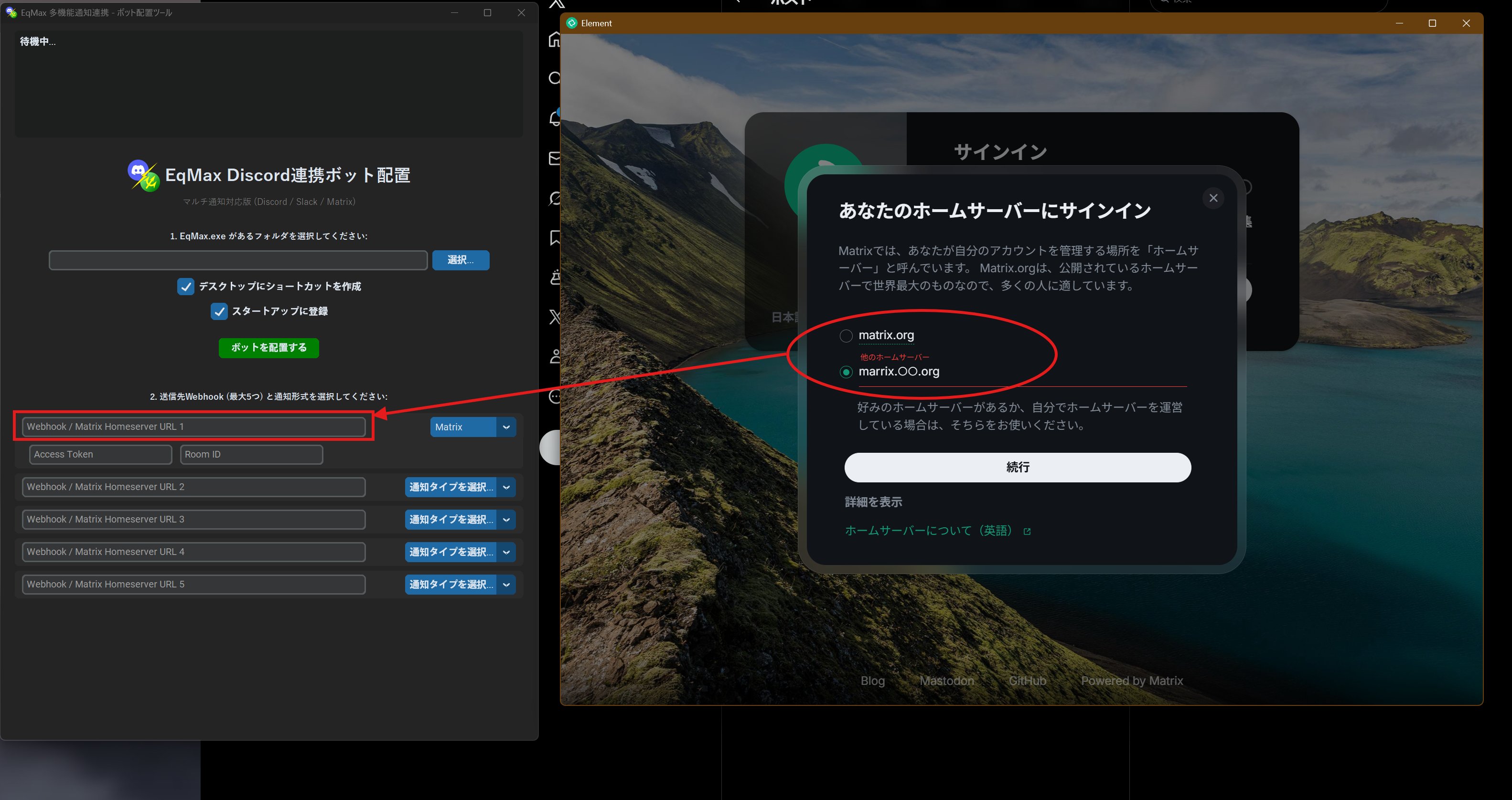Uncheck デスクトップにショートカットを作成
The height and width of the screenshot is (800, 1512).
186,287
